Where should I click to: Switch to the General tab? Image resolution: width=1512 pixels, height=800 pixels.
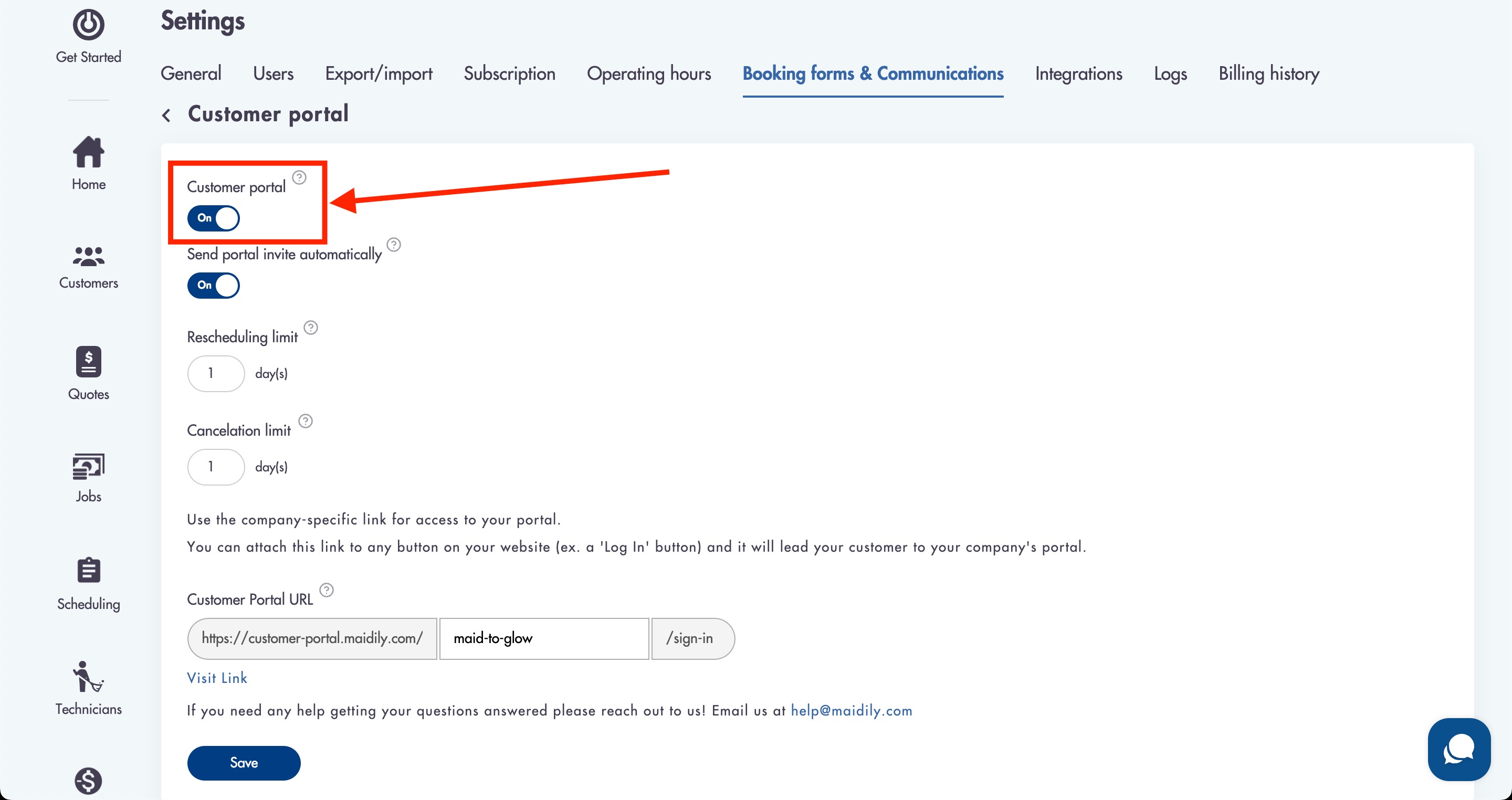tap(191, 73)
